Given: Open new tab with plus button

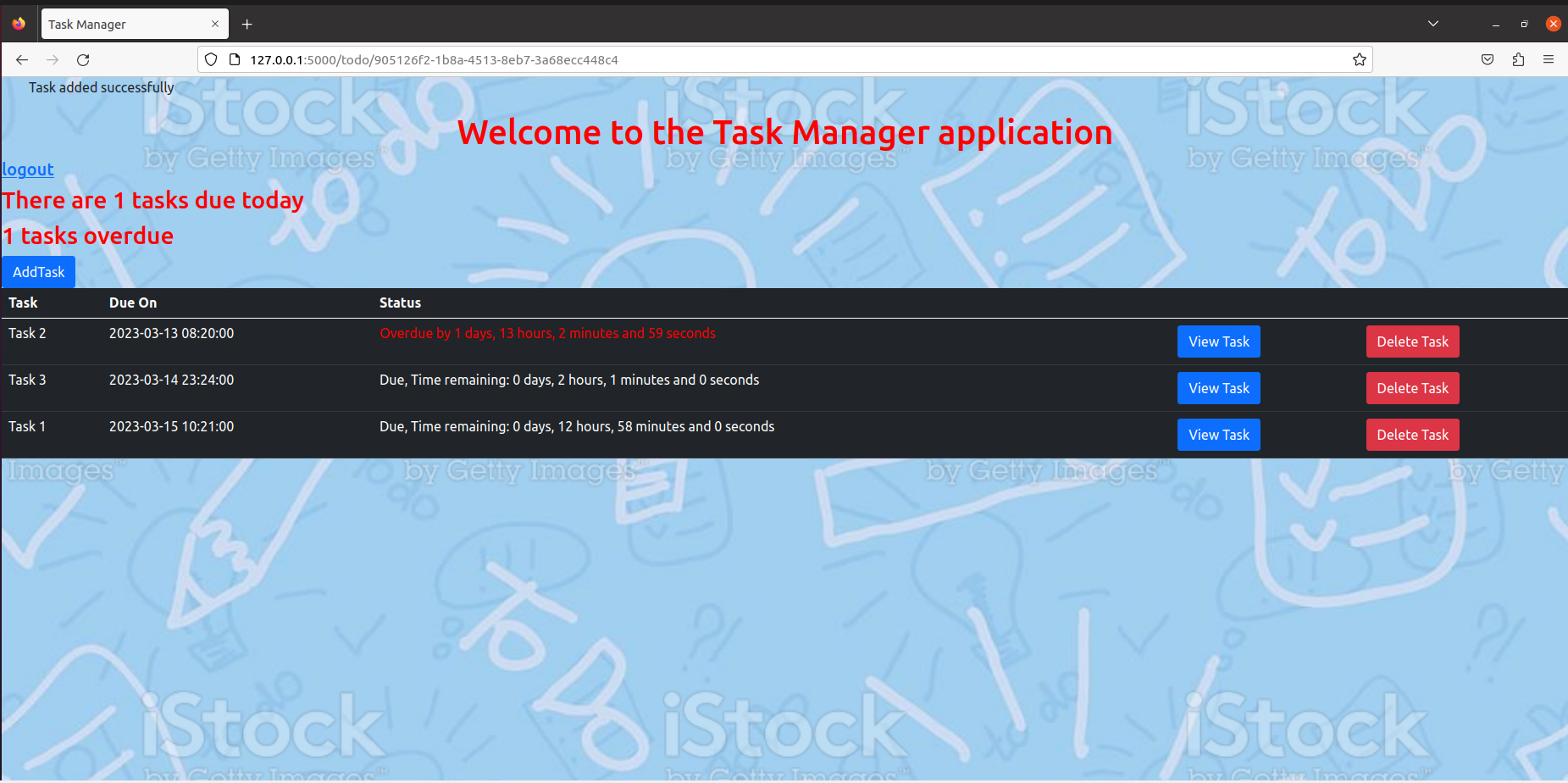Looking at the screenshot, I should (x=247, y=25).
